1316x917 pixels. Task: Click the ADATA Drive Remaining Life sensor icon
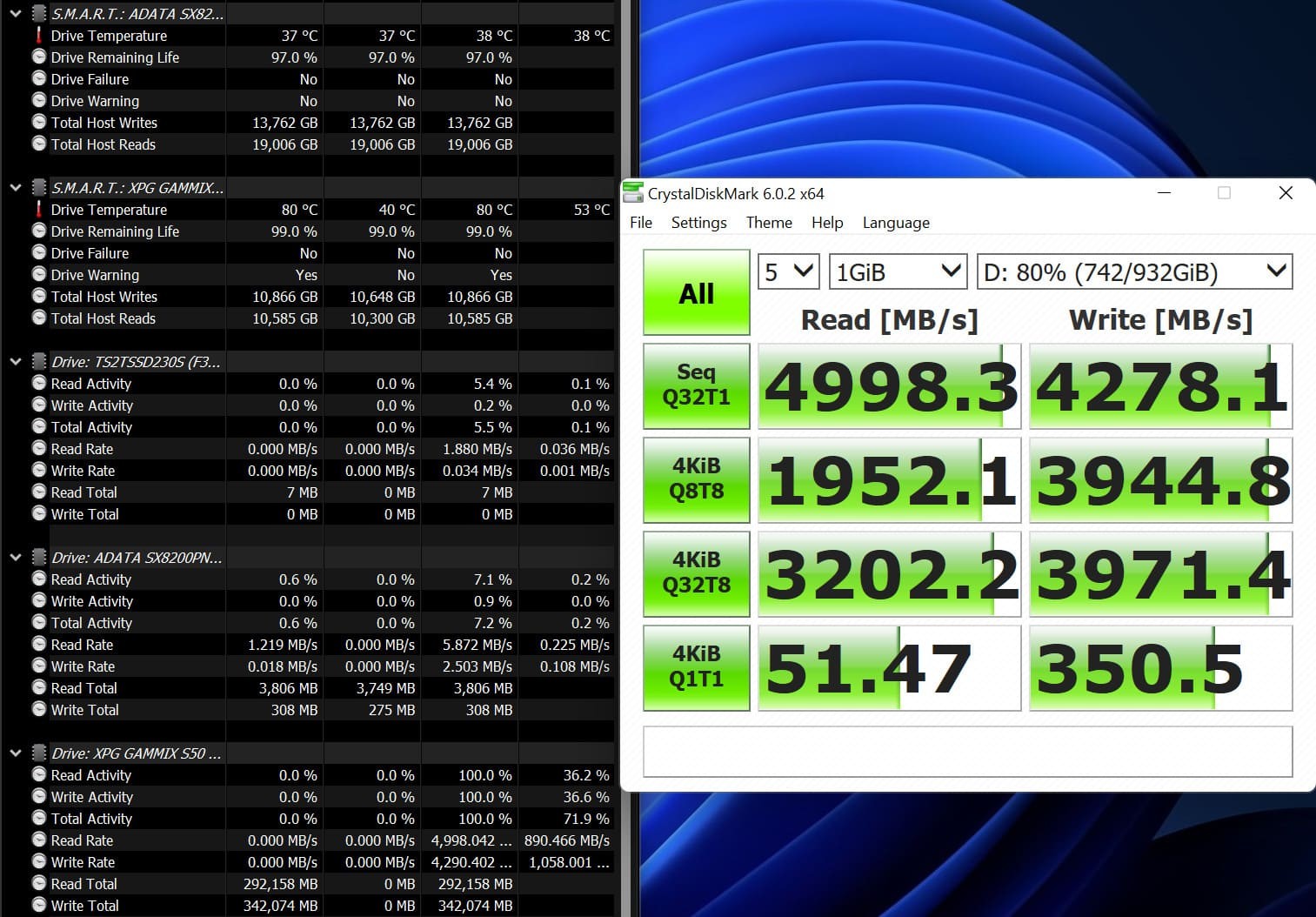click(38, 57)
